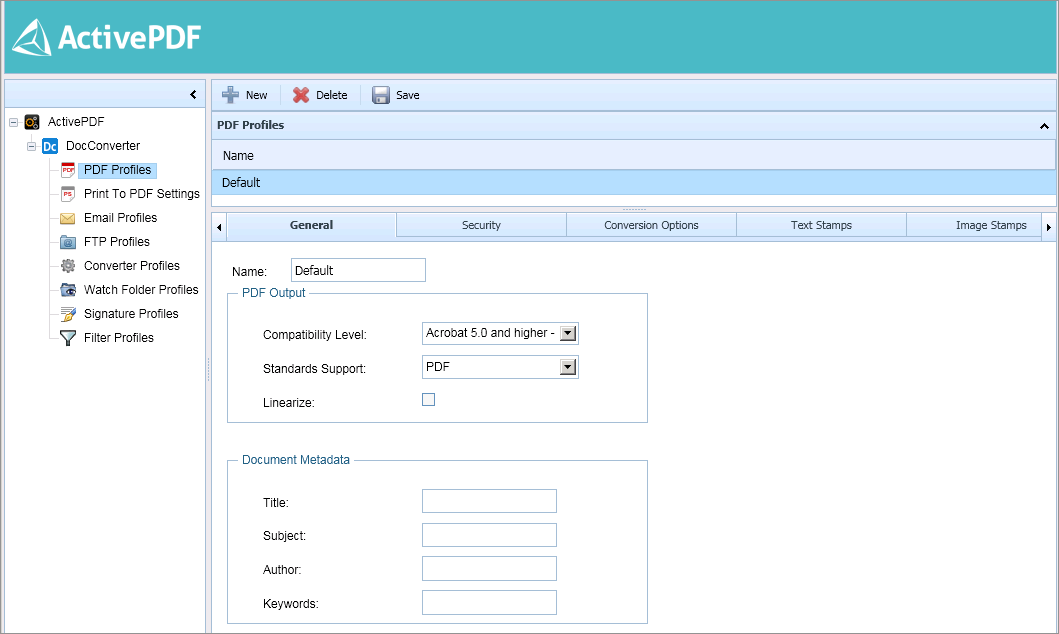1059x634 pixels.
Task: Click the Print To PDF Settings icon
Action: (68, 194)
